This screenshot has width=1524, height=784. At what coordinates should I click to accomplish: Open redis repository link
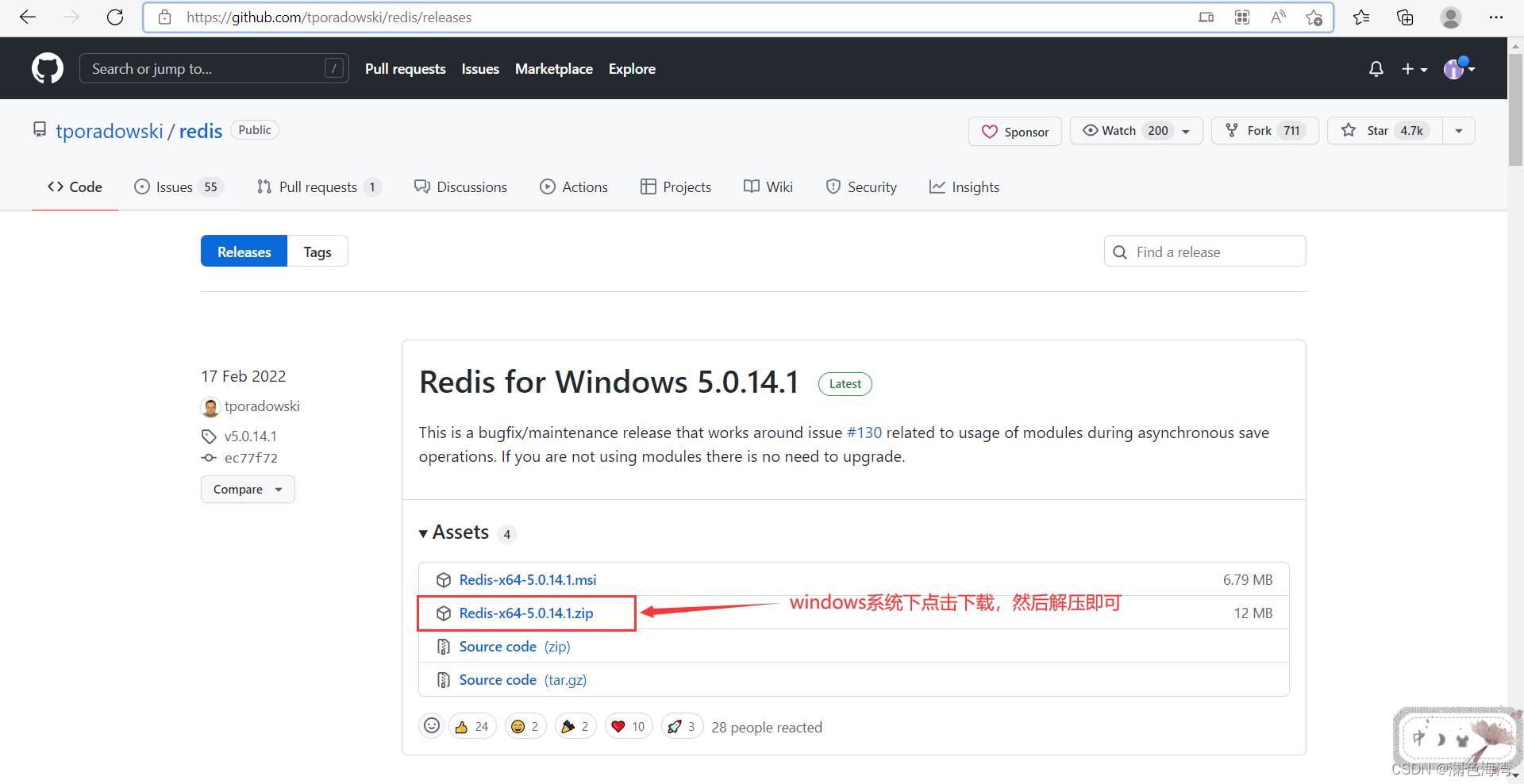point(201,131)
